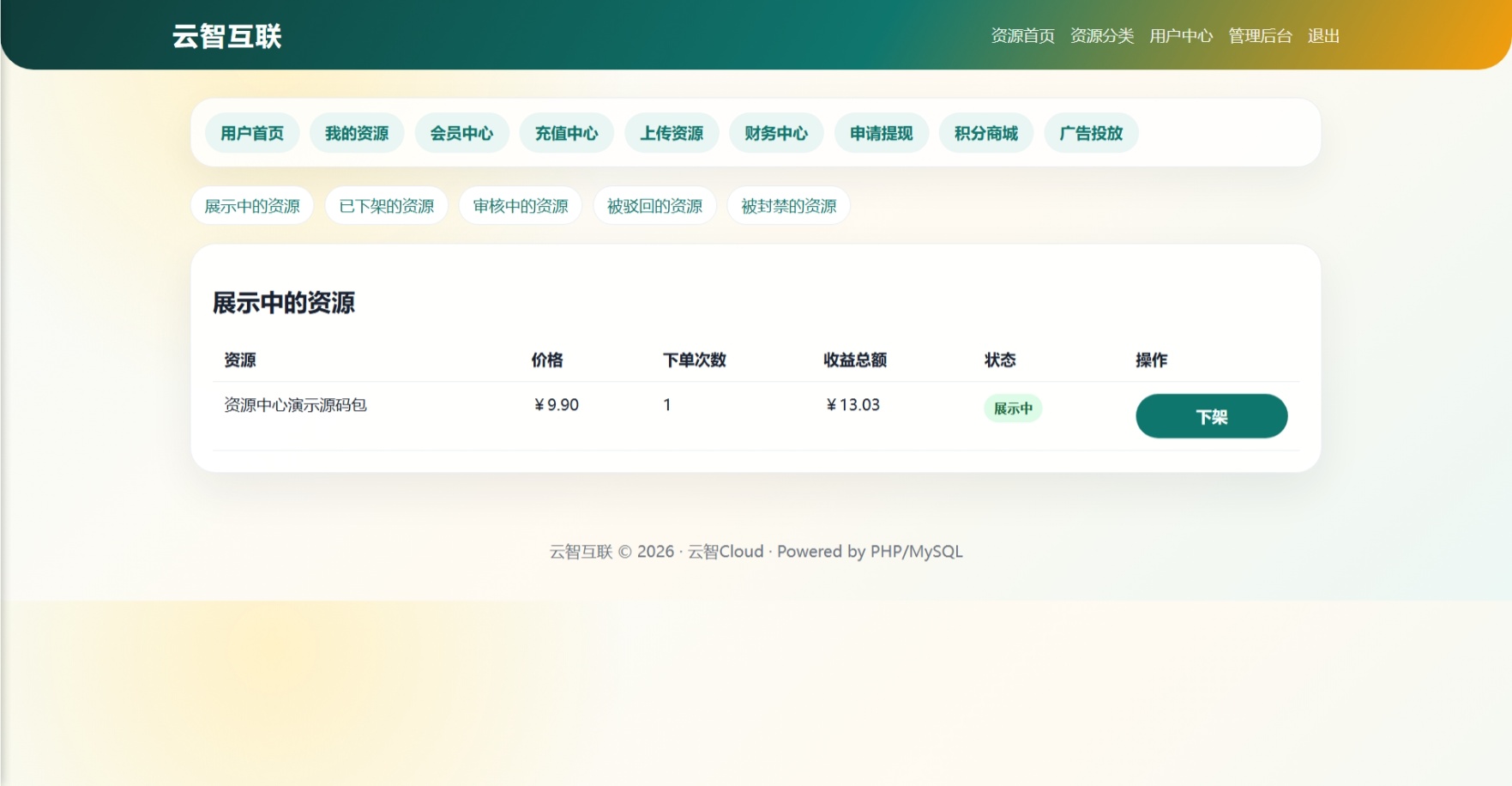Viewport: 1512px width, 786px height.
Task: Click the 价格 column header
Action: pos(547,360)
